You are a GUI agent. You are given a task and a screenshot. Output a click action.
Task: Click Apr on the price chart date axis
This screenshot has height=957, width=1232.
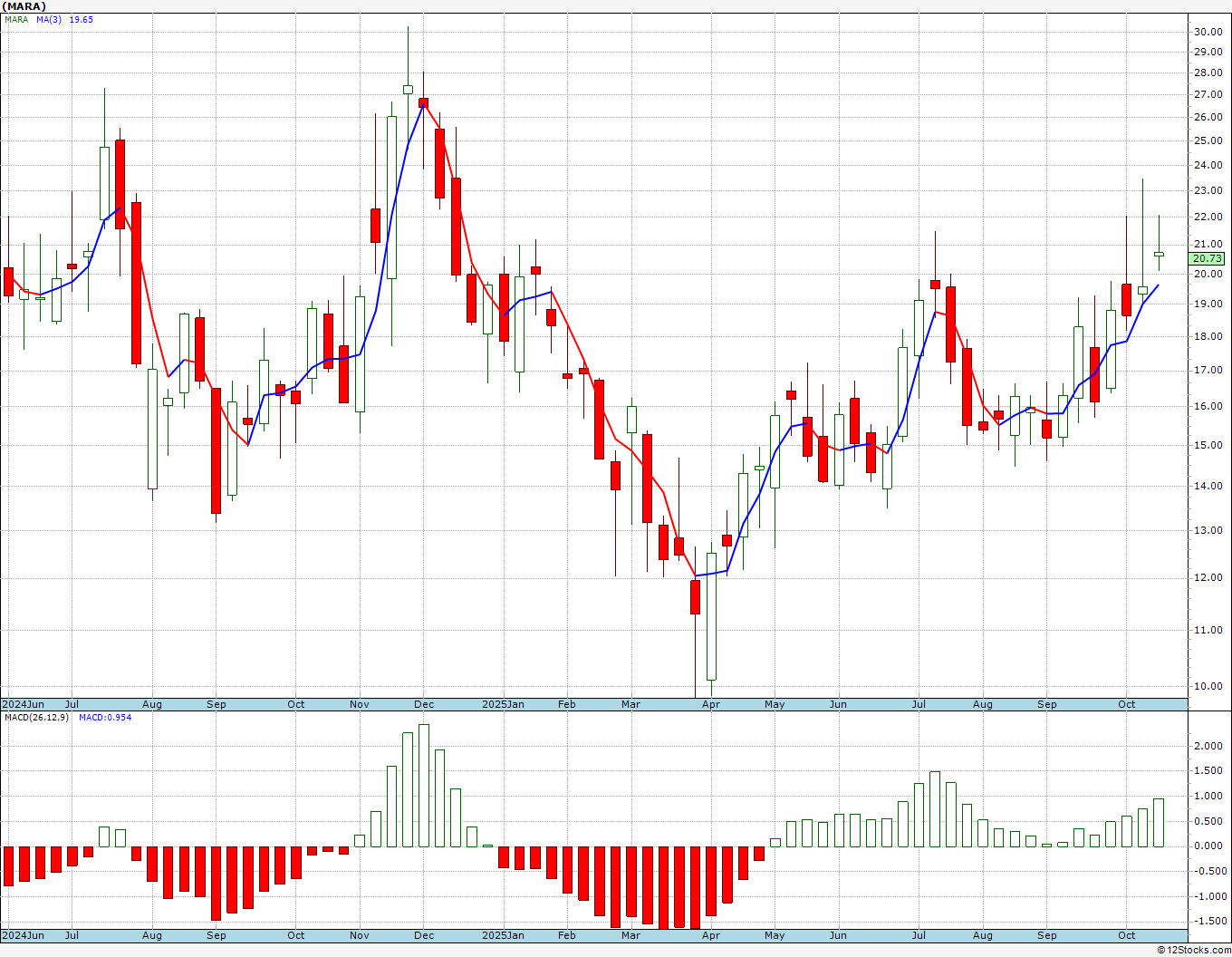point(711,704)
